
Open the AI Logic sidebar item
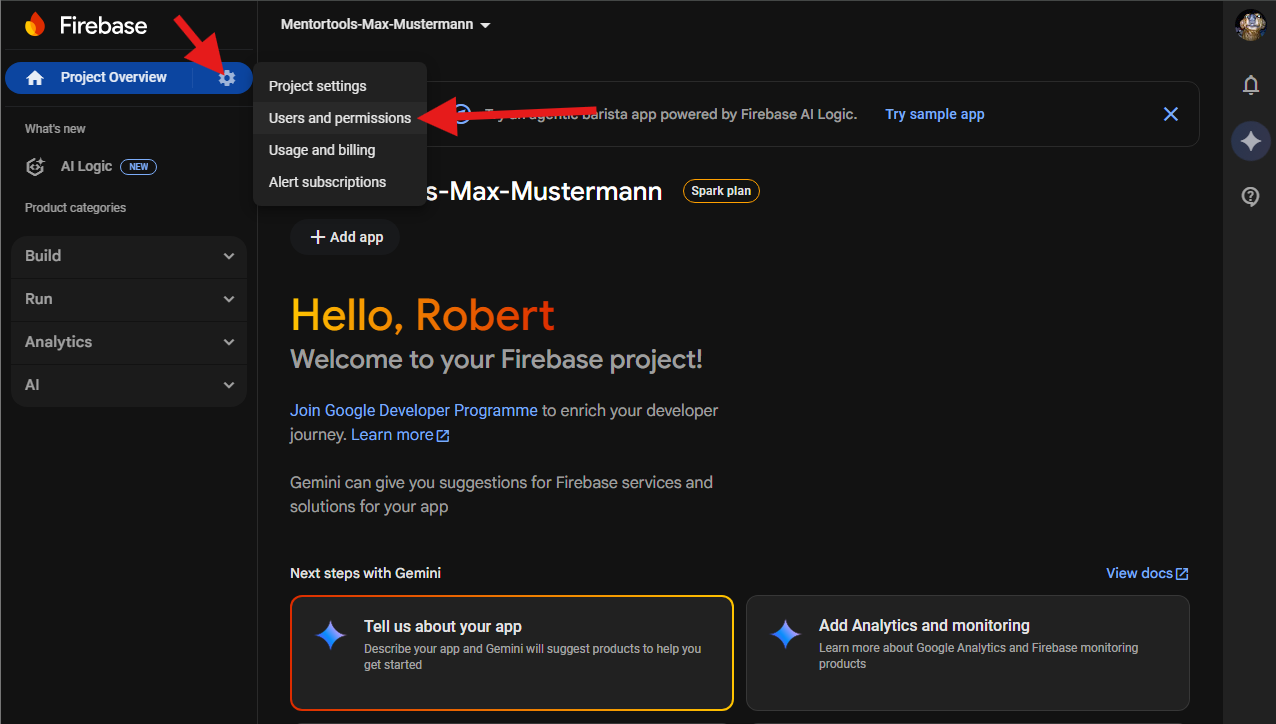(90, 167)
